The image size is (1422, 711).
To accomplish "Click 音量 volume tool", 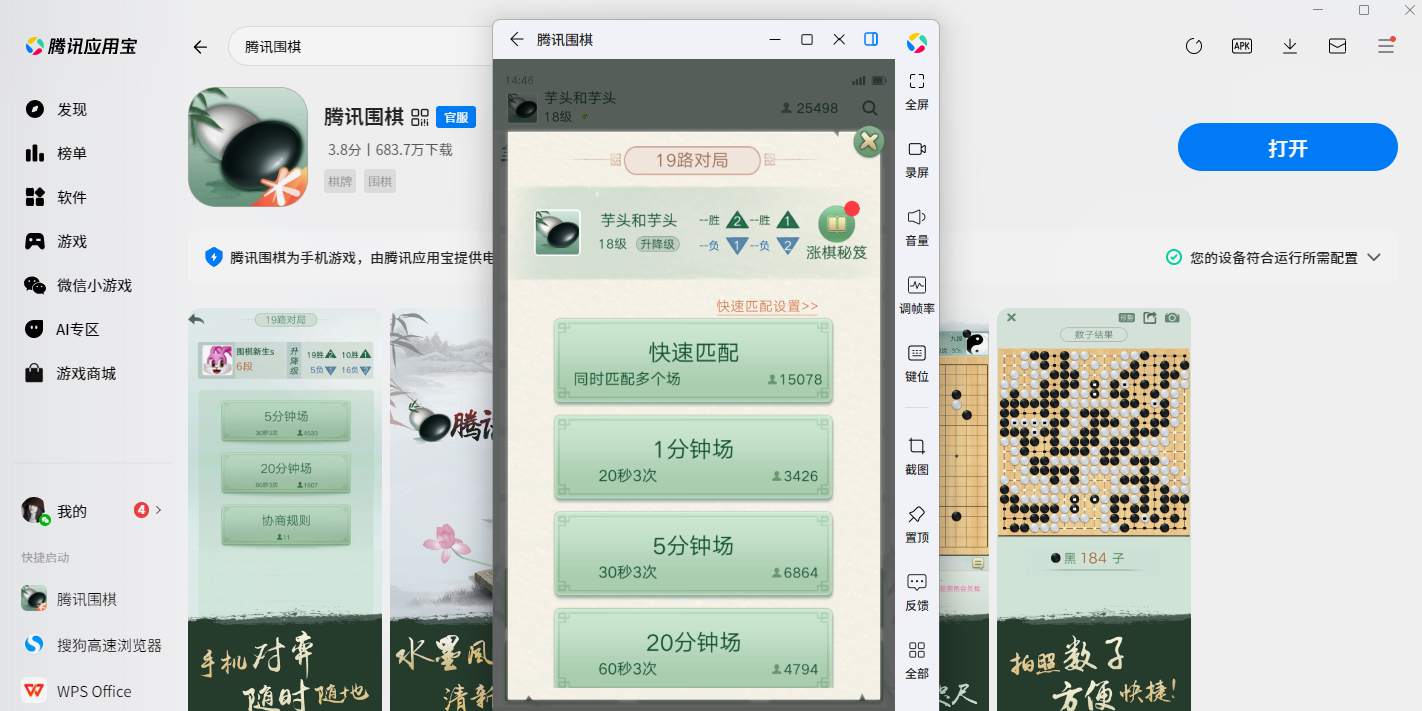I will click(x=917, y=227).
